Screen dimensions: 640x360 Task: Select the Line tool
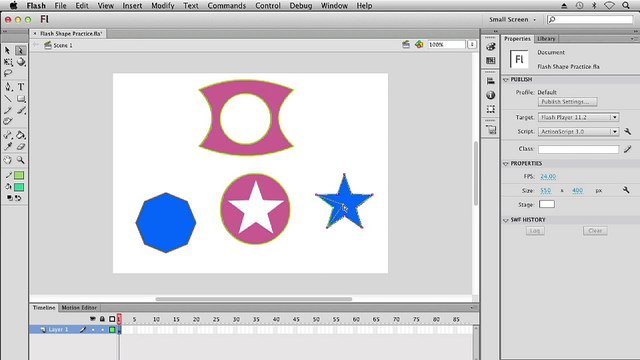pyautogui.click(x=8, y=98)
